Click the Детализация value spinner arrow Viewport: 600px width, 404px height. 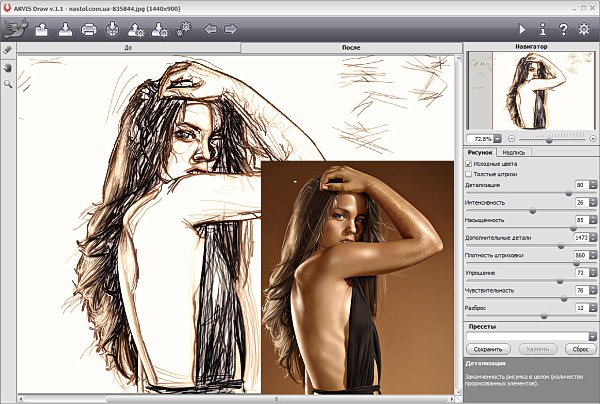[x=592, y=184]
